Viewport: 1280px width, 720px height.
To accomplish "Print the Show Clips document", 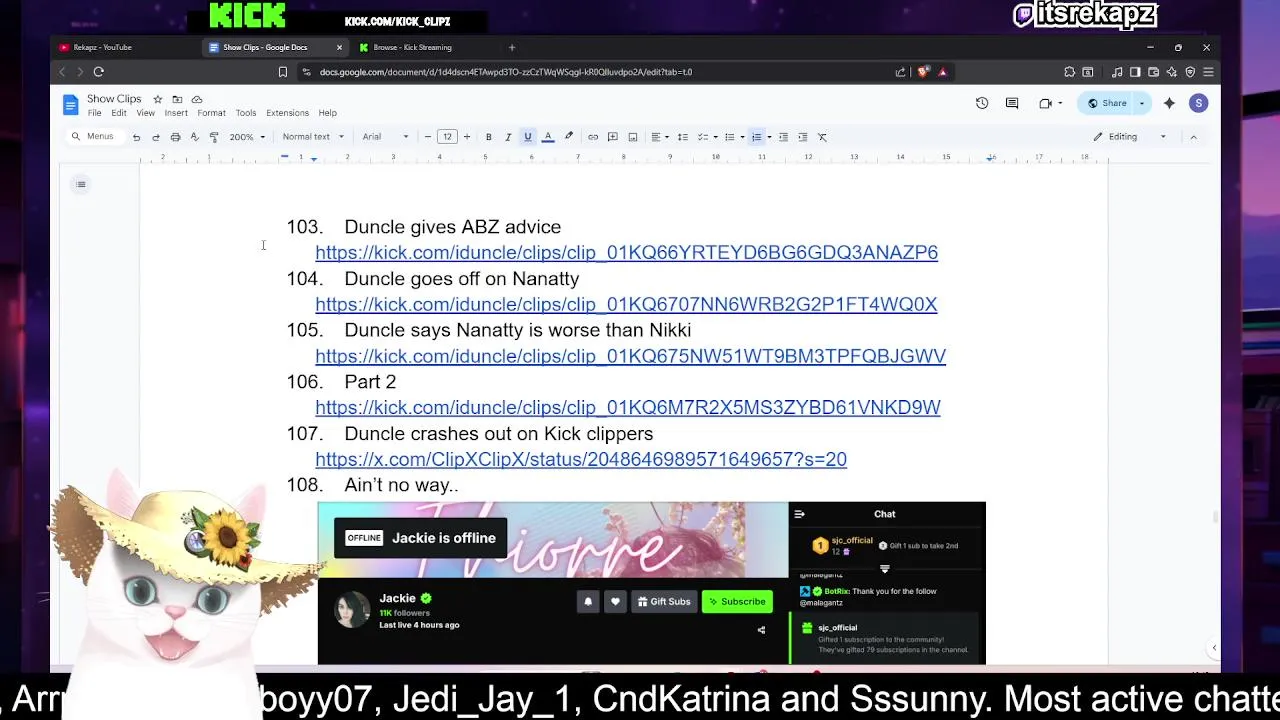I will coord(175,137).
